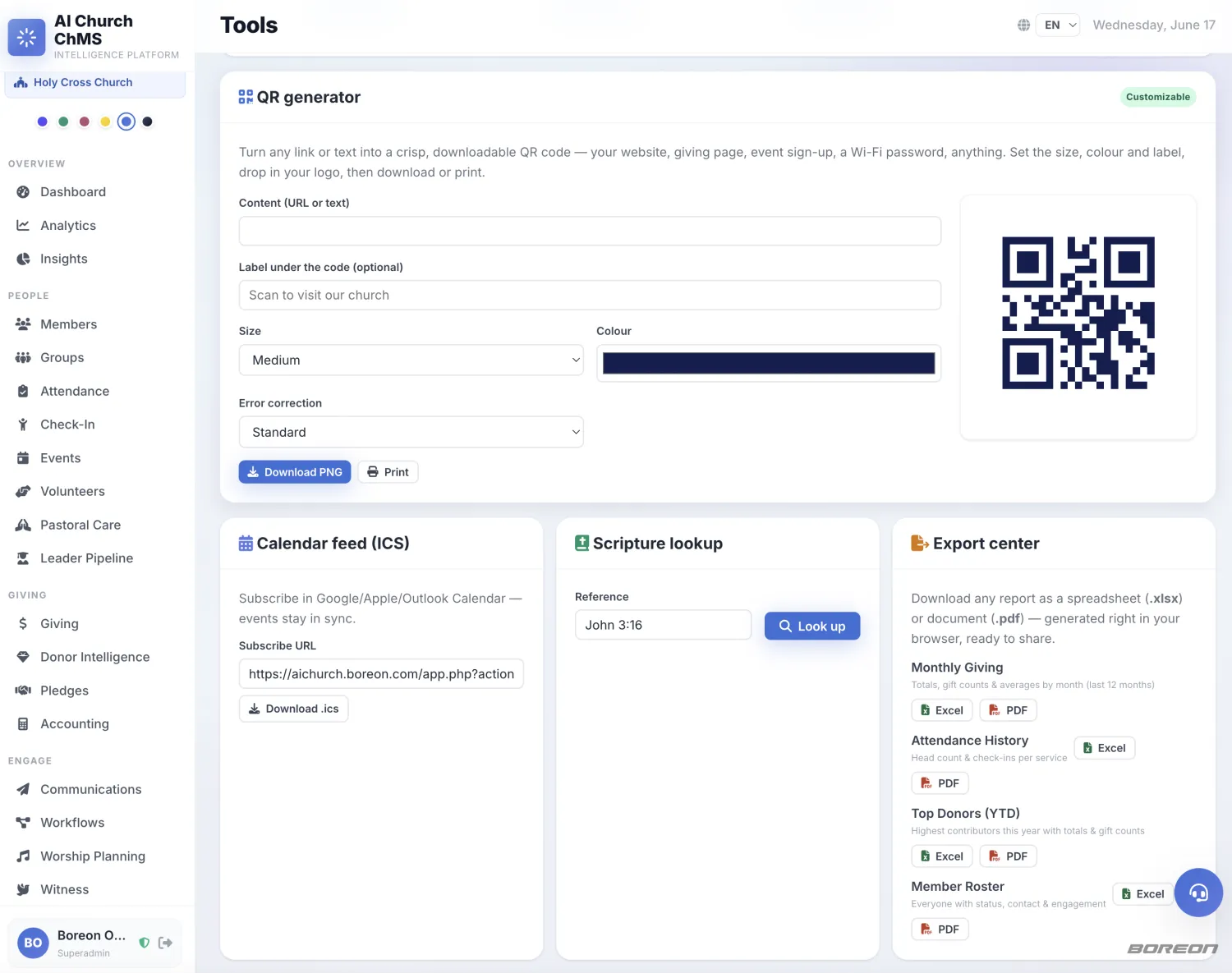Open the Worship Planning music icon
Image resolution: width=1232 pixels, height=973 pixels.
coord(23,856)
